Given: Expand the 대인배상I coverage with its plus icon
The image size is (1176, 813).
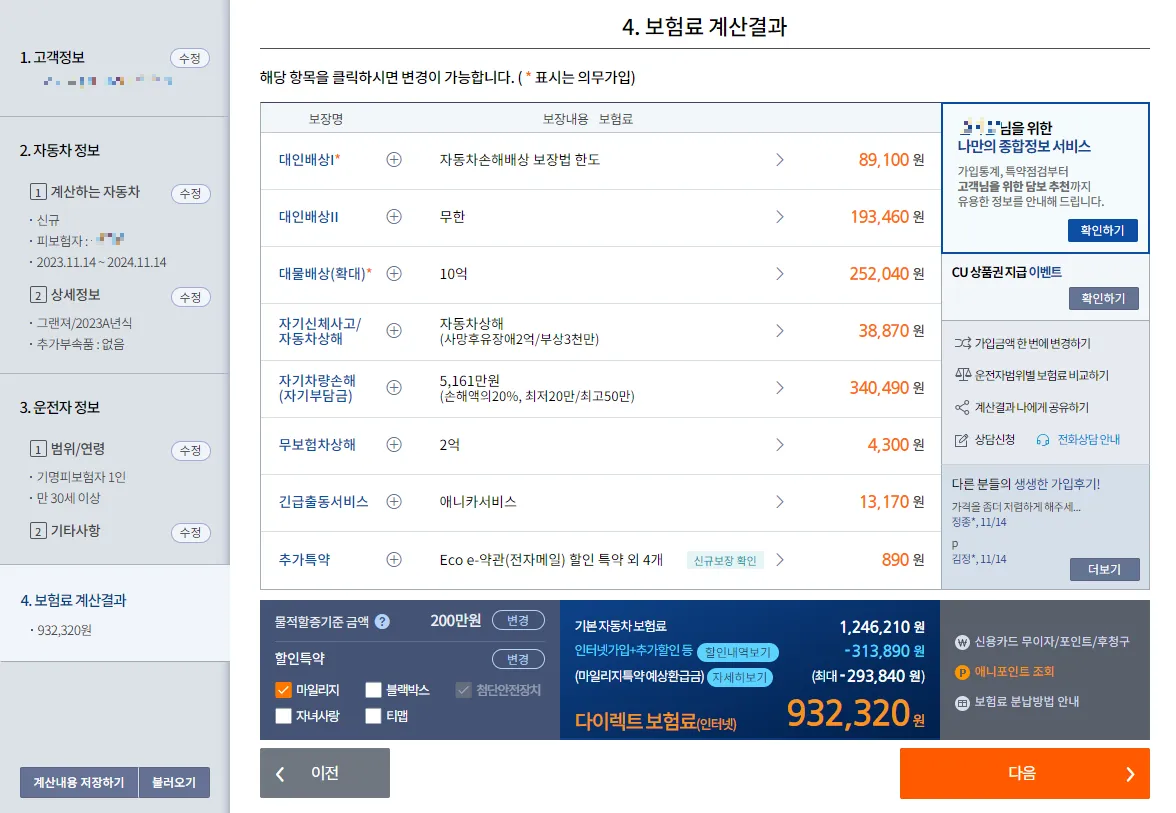Looking at the screenshot, I should coord(394,160).
